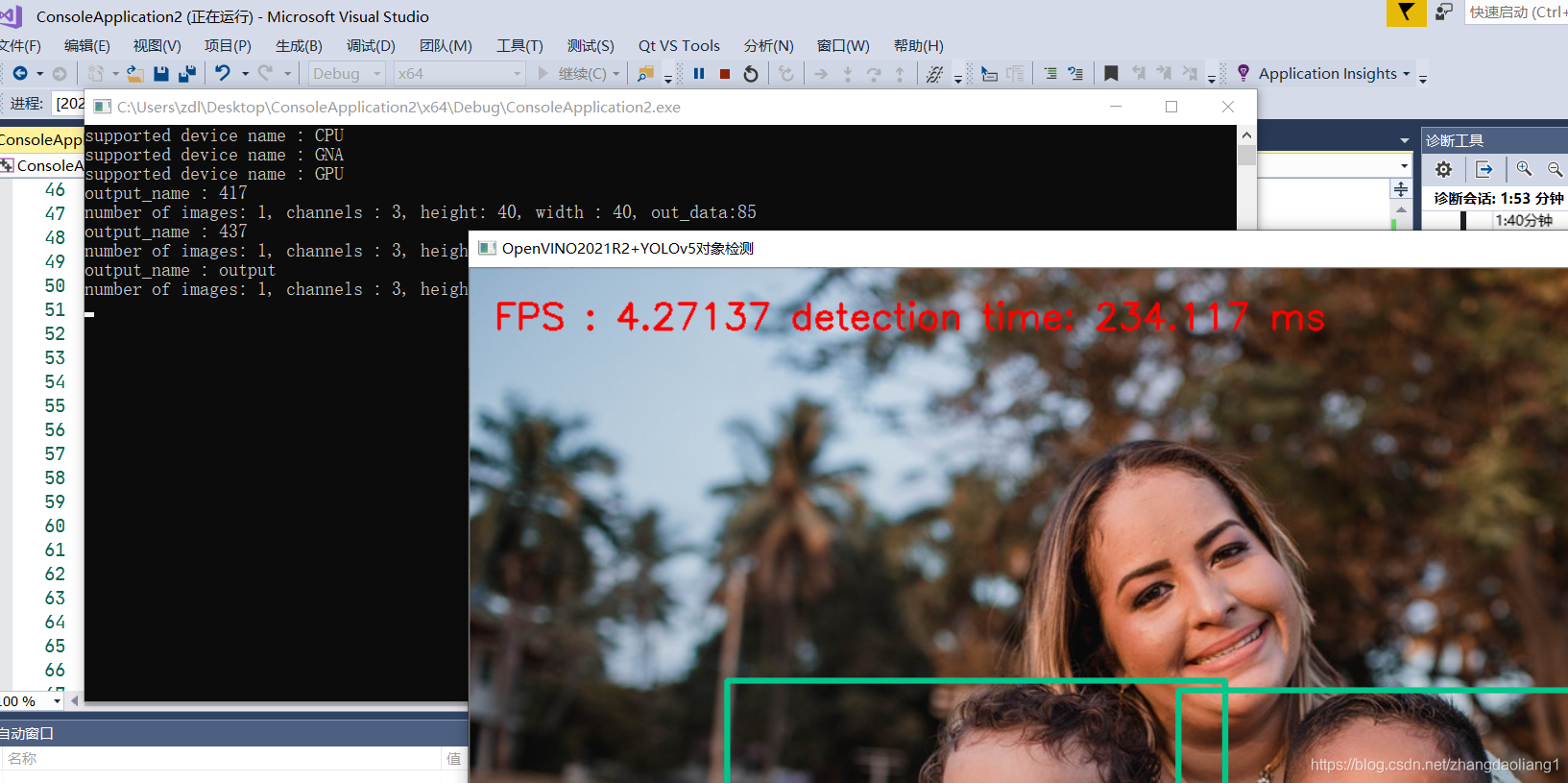Stop debugging with red square icon
Viewport: 1568px width, 783px height.
725,73
